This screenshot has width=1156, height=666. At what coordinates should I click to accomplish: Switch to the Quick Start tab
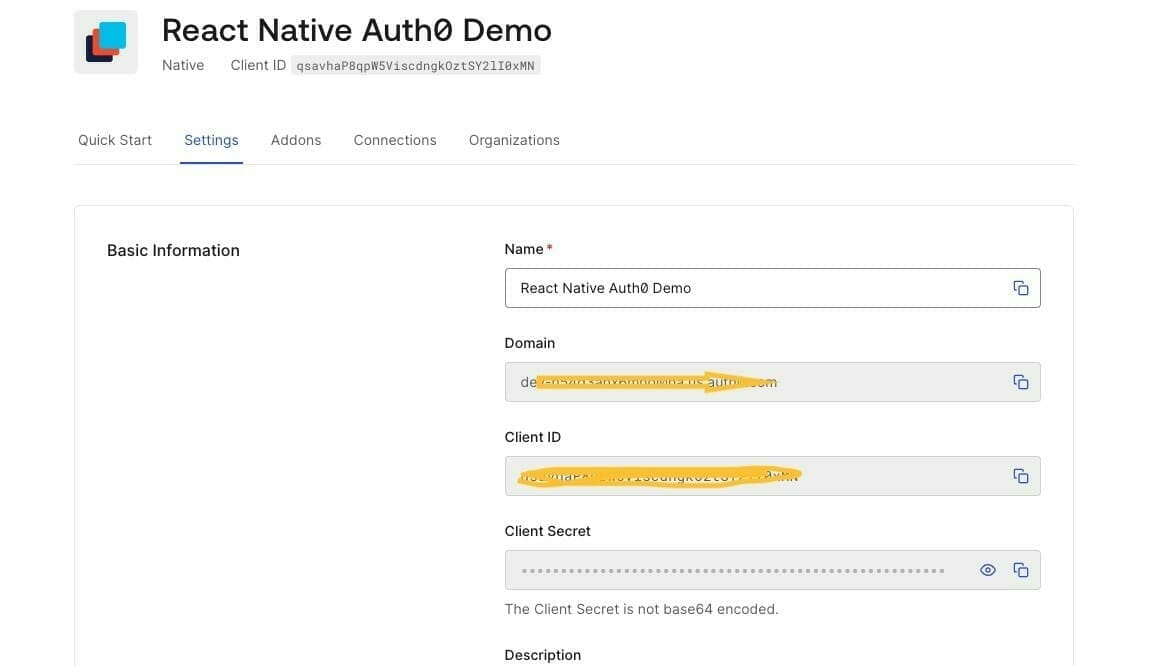[x=114, y=140]
